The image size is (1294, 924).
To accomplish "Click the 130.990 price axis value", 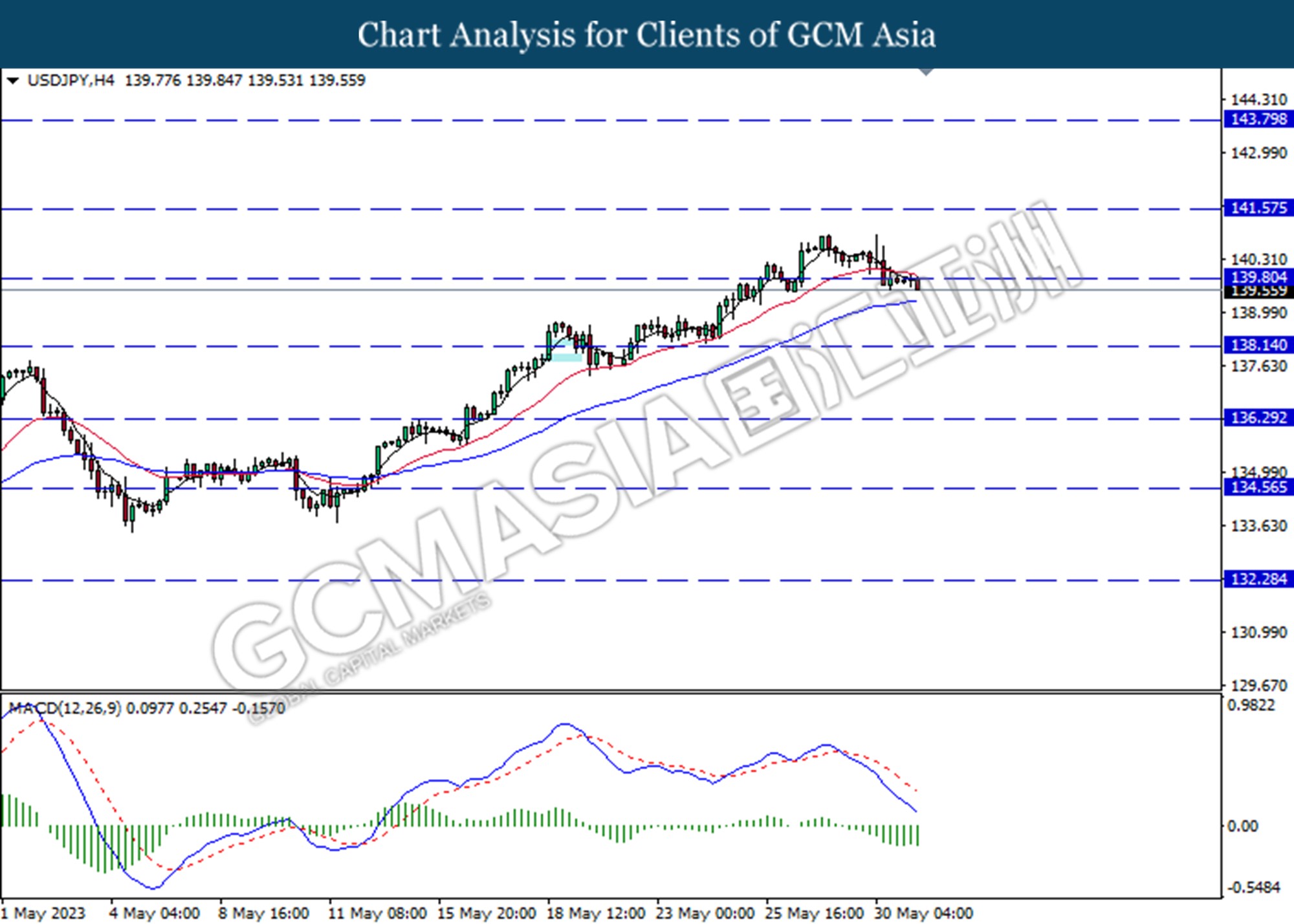I will 1258,632.
